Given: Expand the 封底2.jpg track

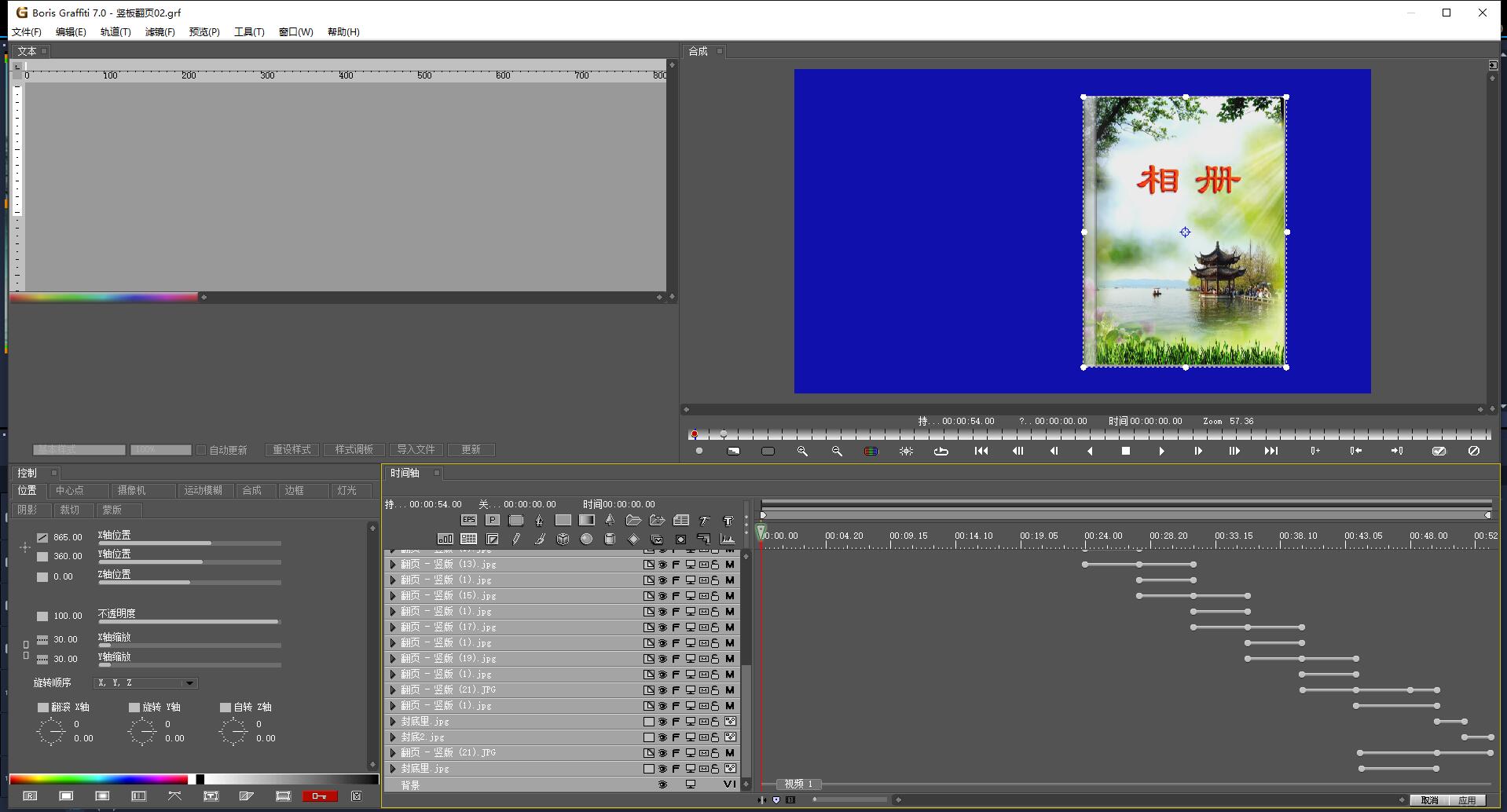Looking at the screenshot, I should pos(393,737).
